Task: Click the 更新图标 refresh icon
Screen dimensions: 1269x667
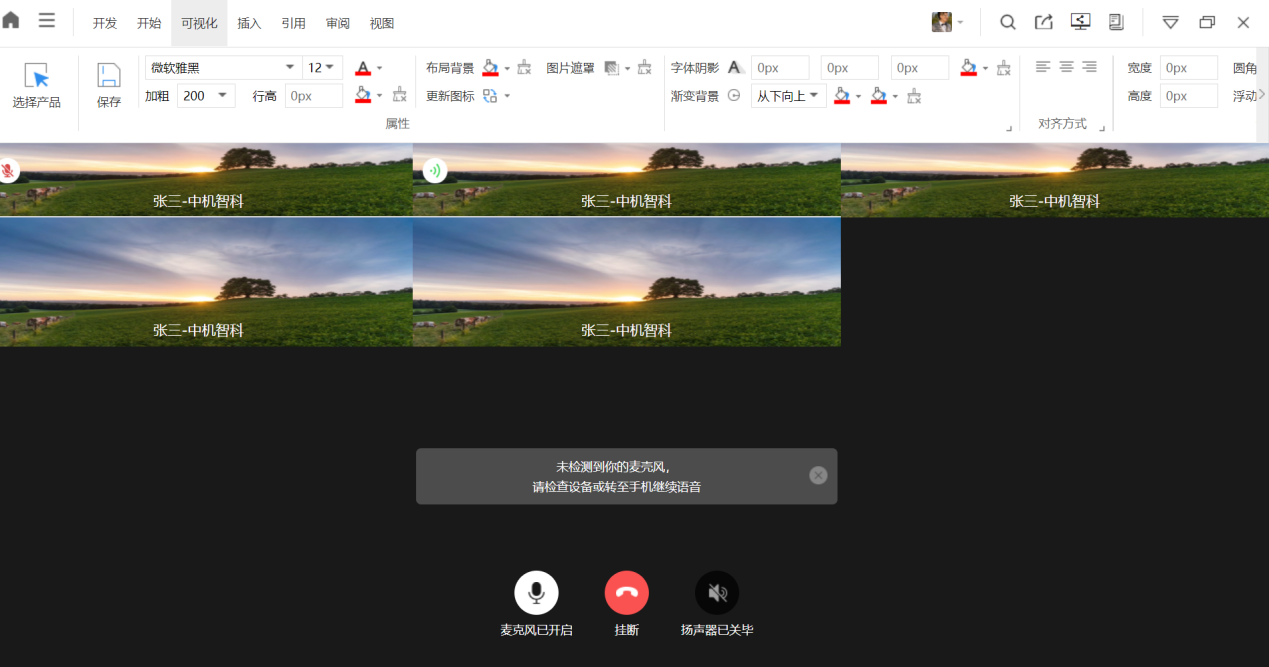Action: [x=490, y=96]
